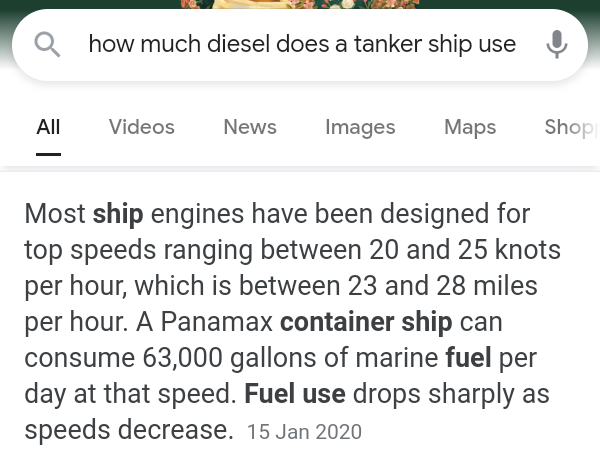This screenshot has width=600, height=470.
Task: Tap the word 'Panamax' in the snippet
Action: tap(216, 322)
